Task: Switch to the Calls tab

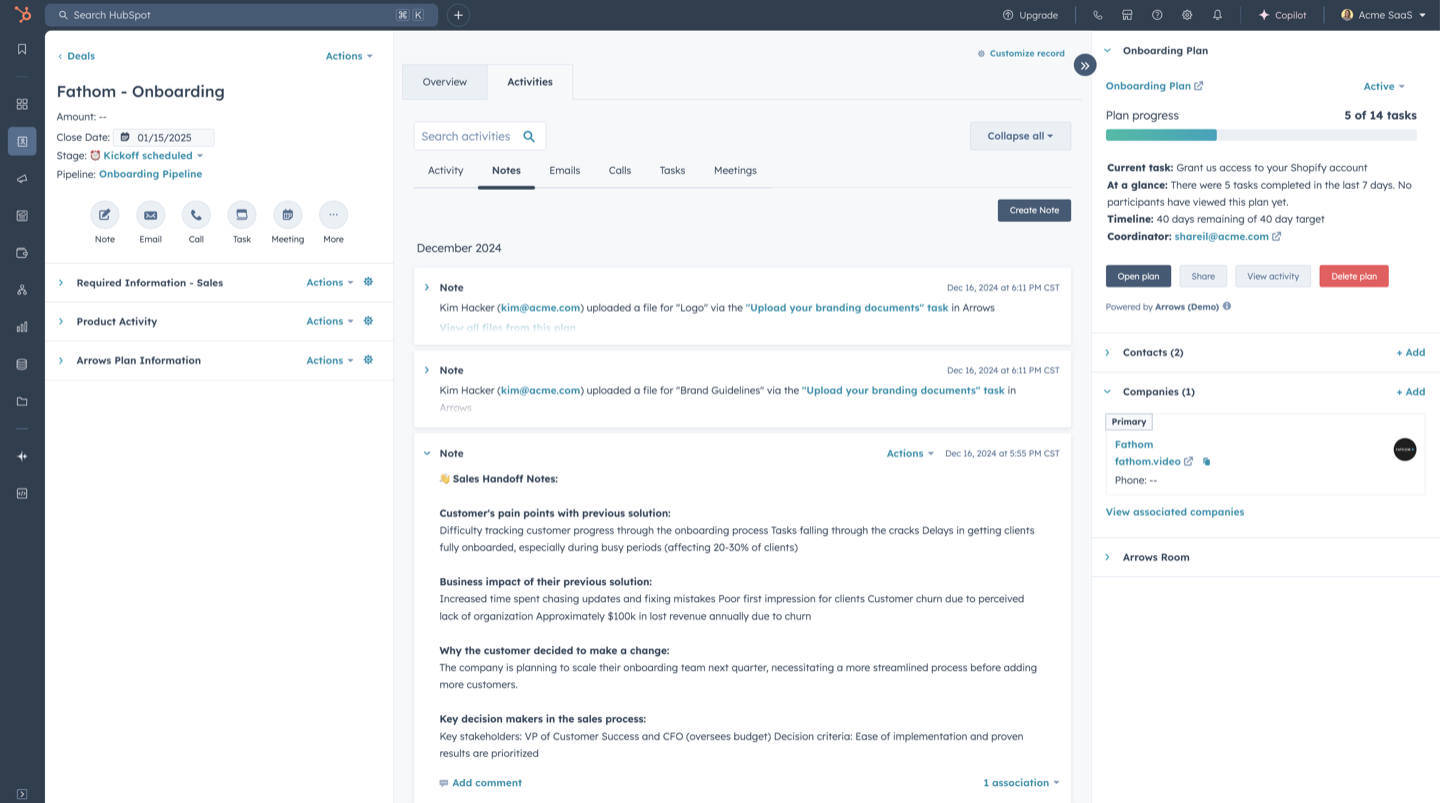Action: click(x=620, y=170)
